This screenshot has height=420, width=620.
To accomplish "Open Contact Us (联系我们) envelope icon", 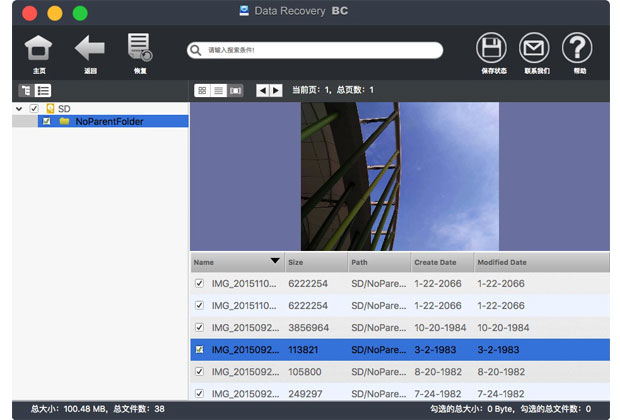I will click(x=534, y=48).
